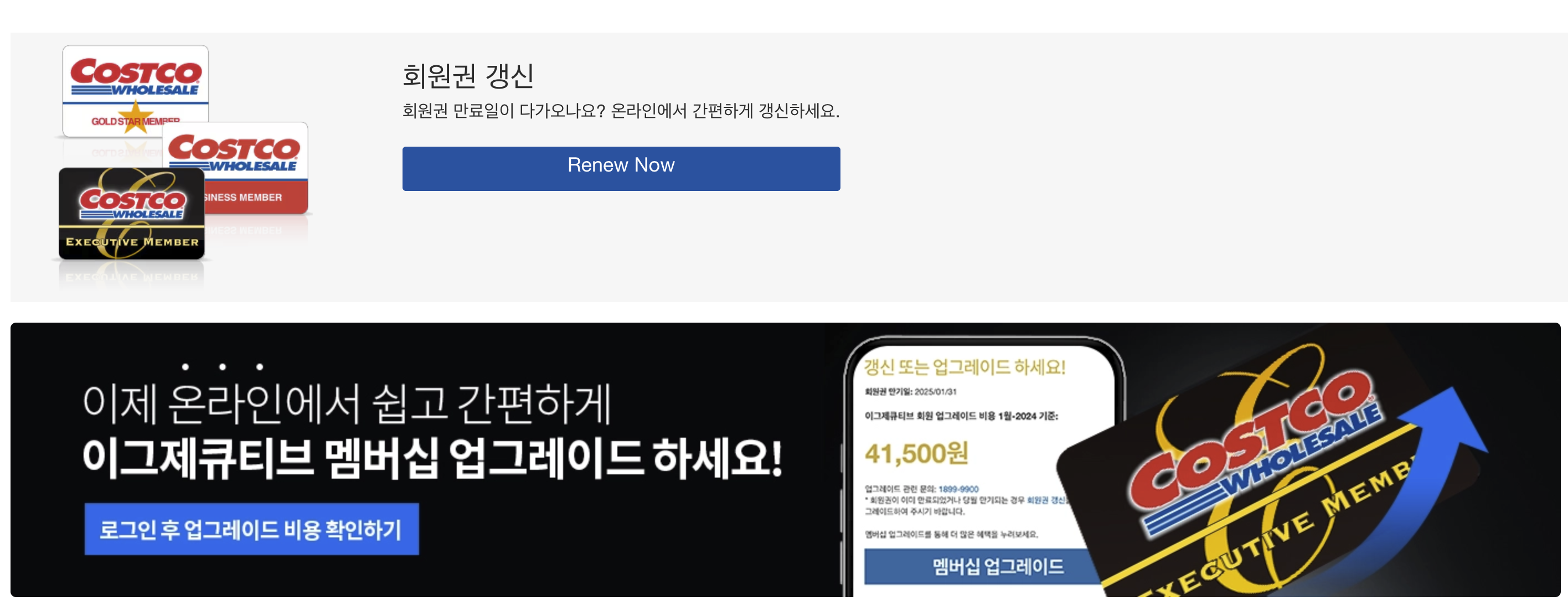Click the Renew Now button
Screen dimensions: 1568x601
(621, 168)
